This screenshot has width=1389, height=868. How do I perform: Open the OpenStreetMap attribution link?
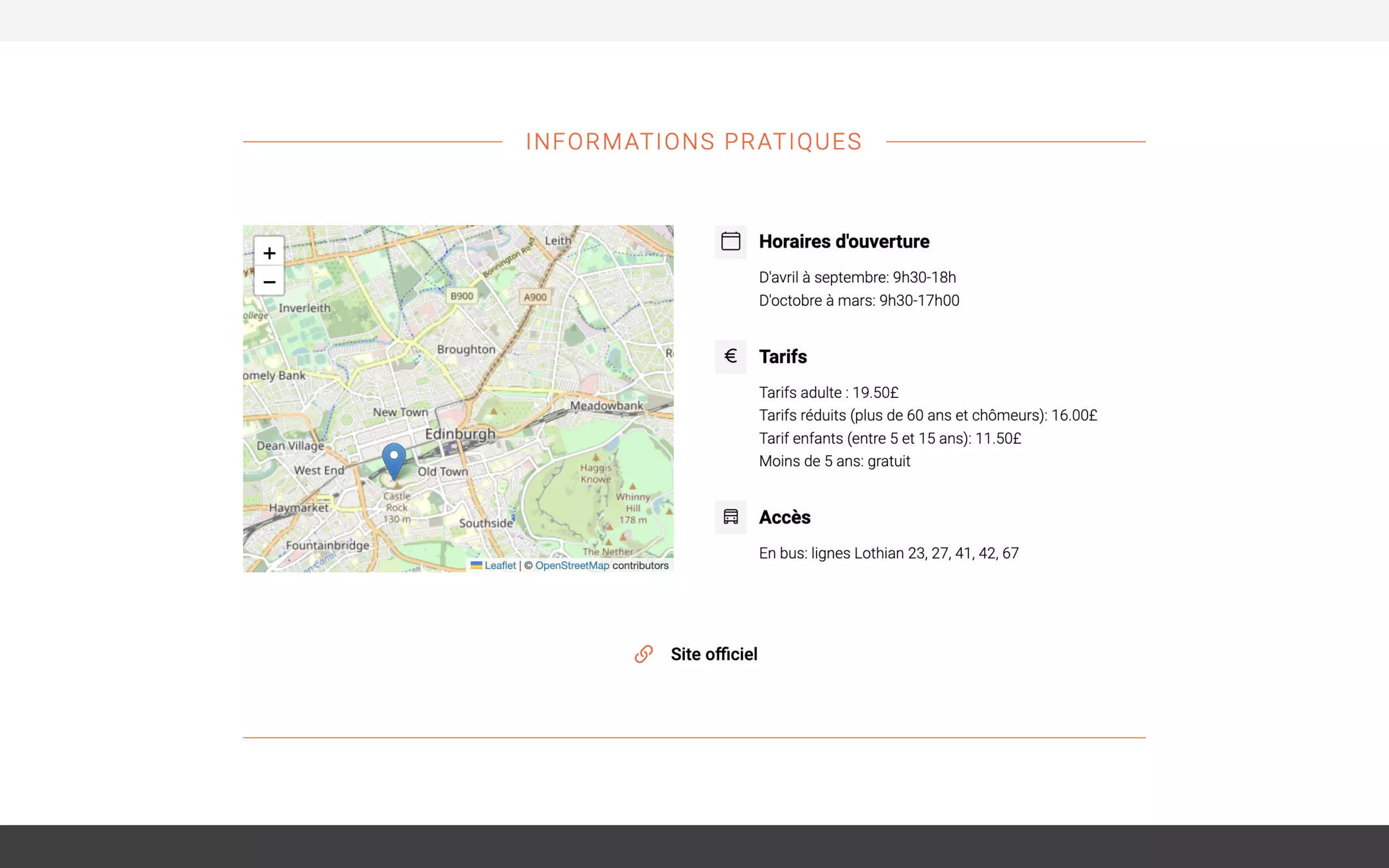[x=572, y=565]
